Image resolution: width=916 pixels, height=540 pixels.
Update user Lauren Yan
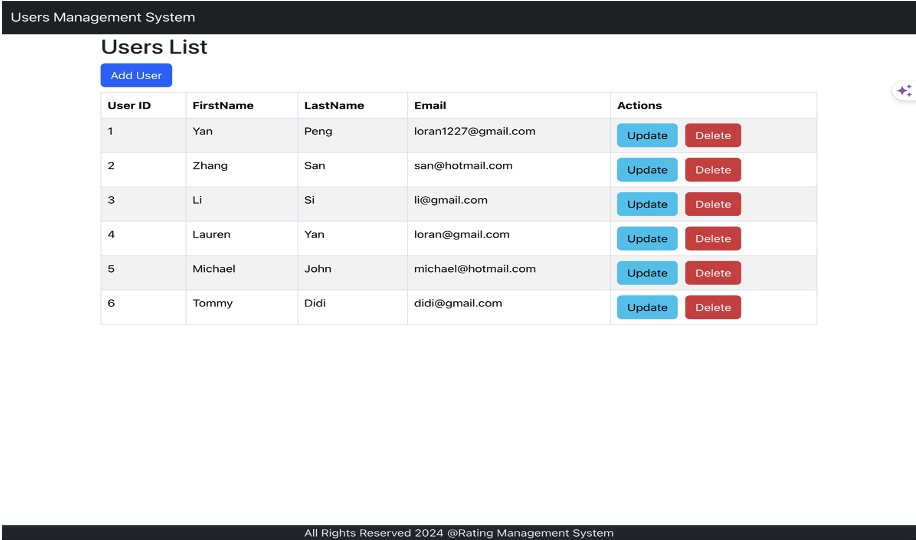[647, 239]
